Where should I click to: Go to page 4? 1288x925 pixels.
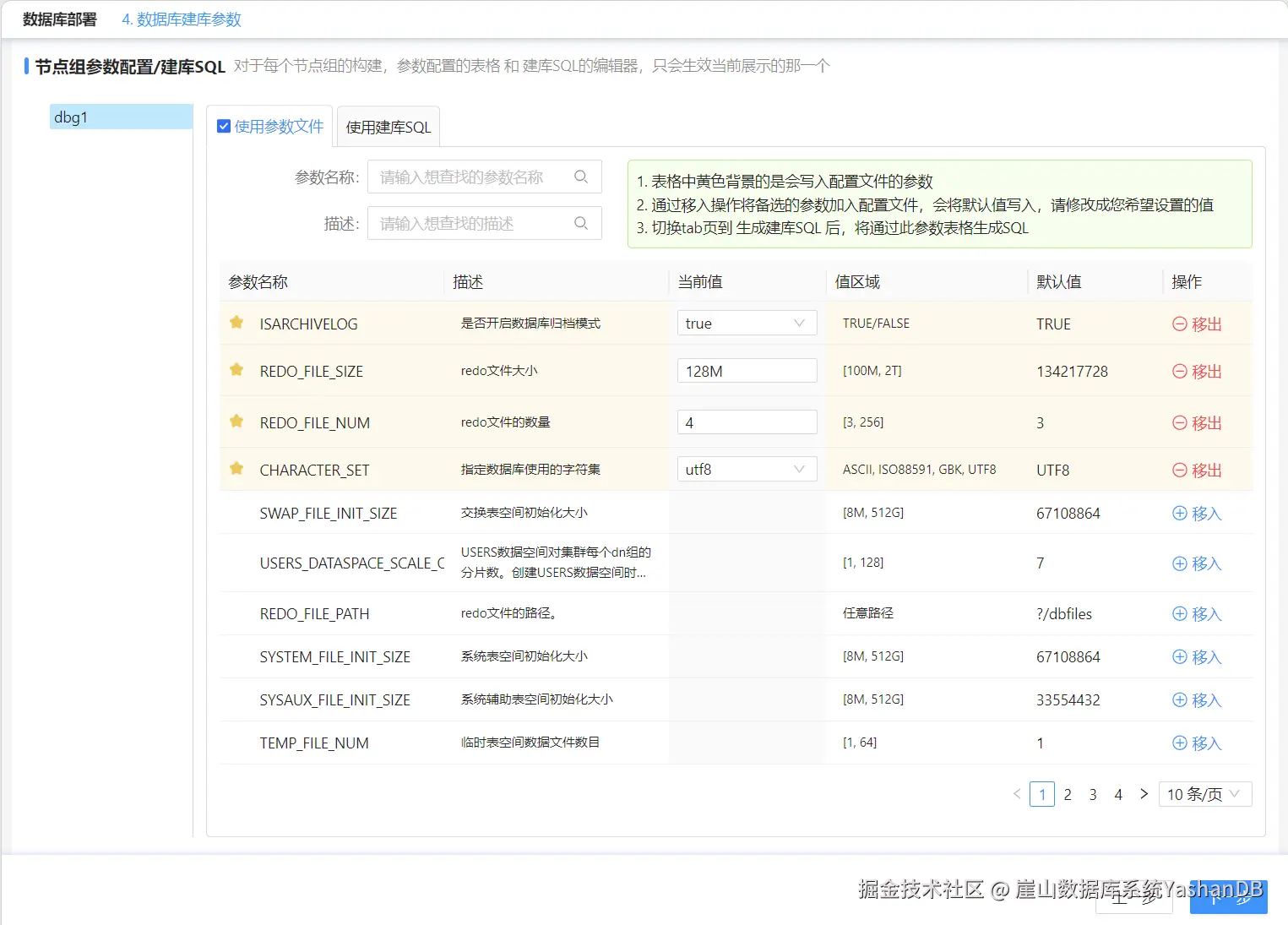point(1118,794)
